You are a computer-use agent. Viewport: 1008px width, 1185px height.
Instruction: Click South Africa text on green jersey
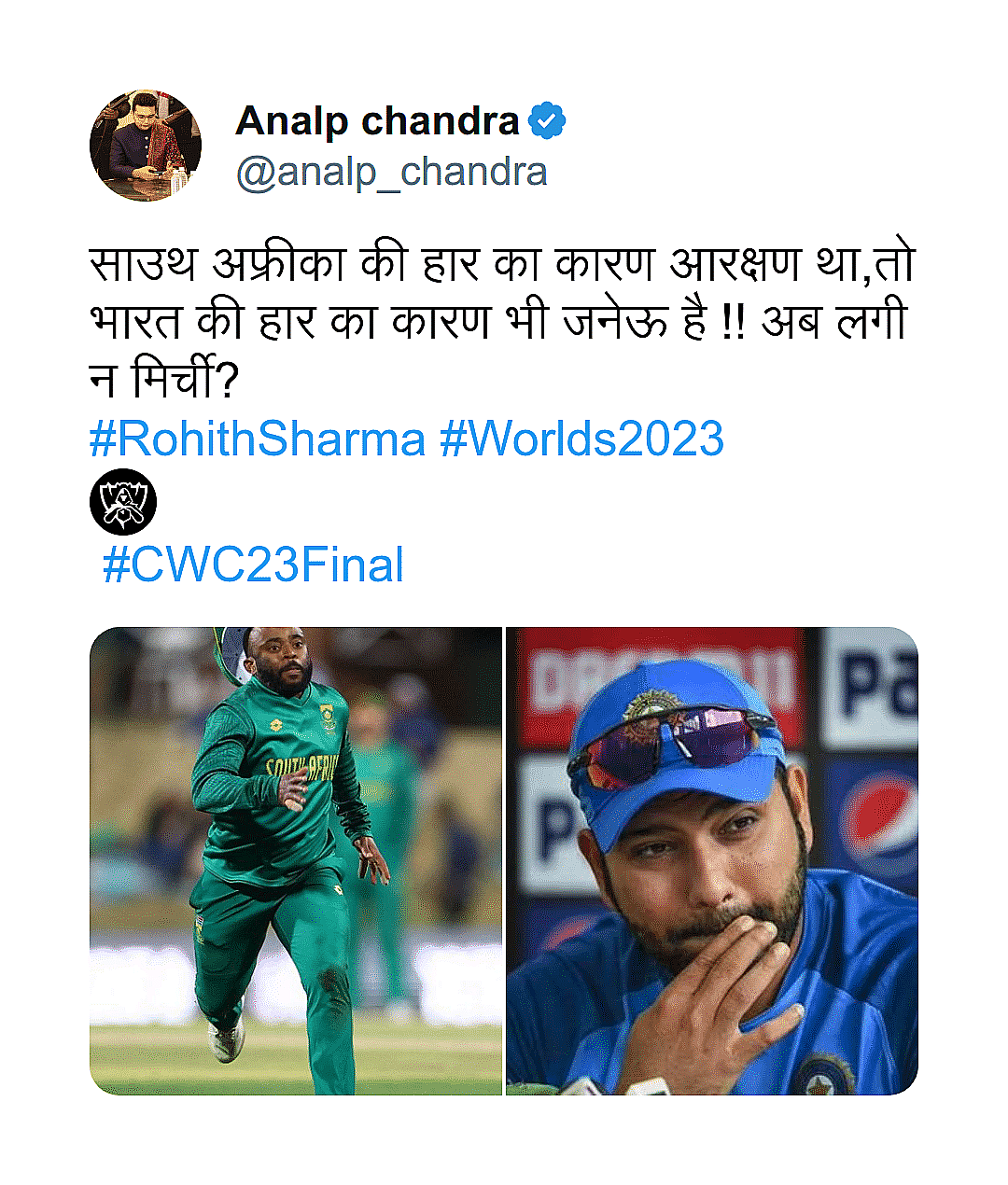point(301,768)
